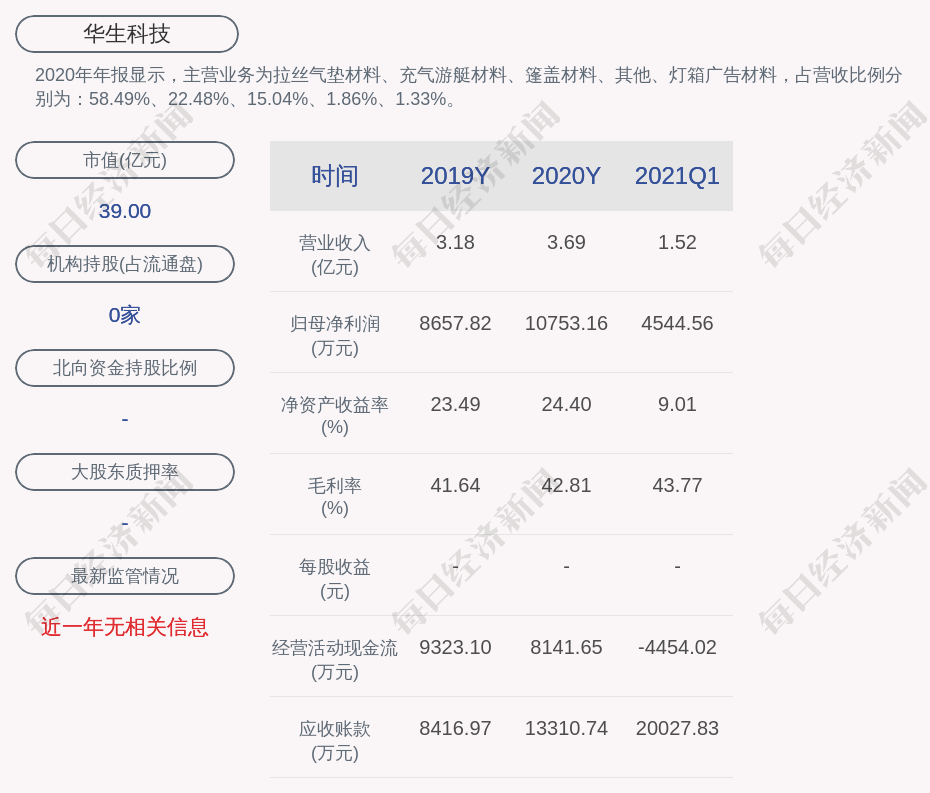930x793 pixels.
Task: Select the 北向资金持股比例 pill
Action: coord(125,368)
